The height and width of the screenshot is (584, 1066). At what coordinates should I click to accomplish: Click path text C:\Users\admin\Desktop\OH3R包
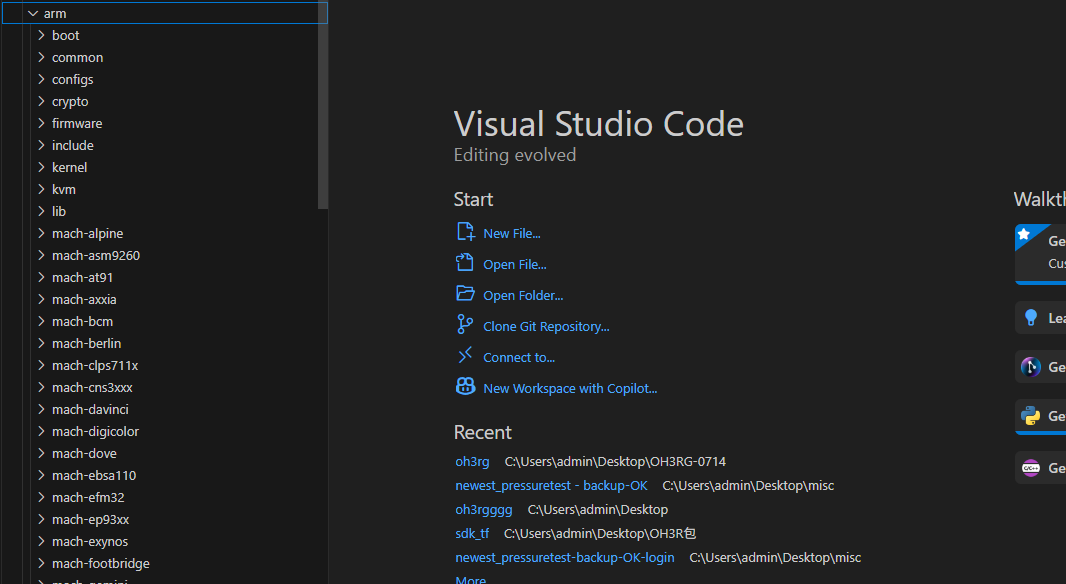pos(600,534)
